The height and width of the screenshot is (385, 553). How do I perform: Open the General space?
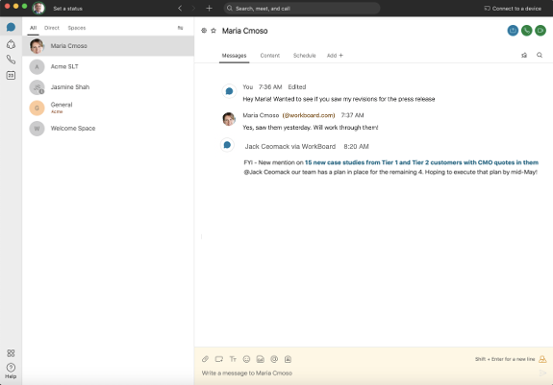[x=108, y=108]
